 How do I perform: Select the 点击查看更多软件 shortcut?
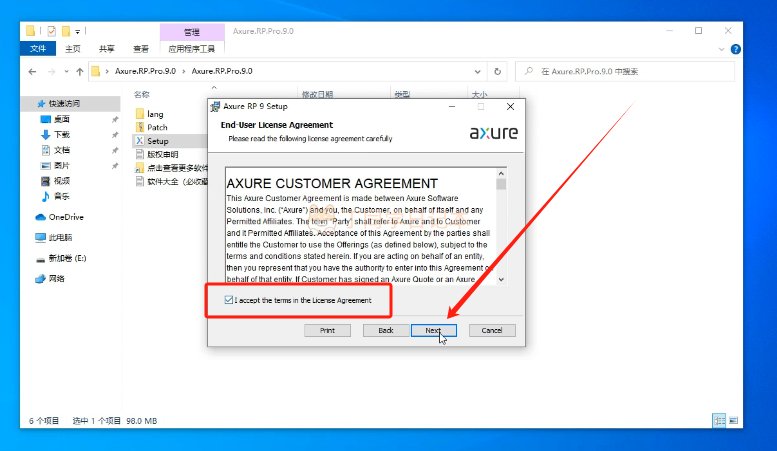click(177, 168)
